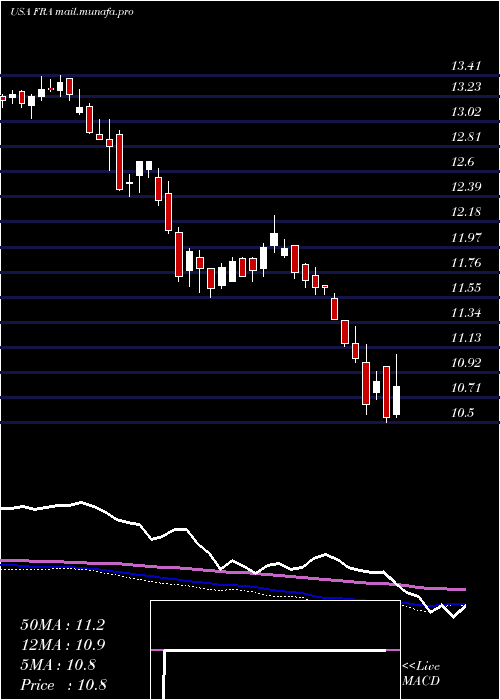Click the MACD box outline panel
This screenshot has width=500, height=700.
click(x=275, y=650)
